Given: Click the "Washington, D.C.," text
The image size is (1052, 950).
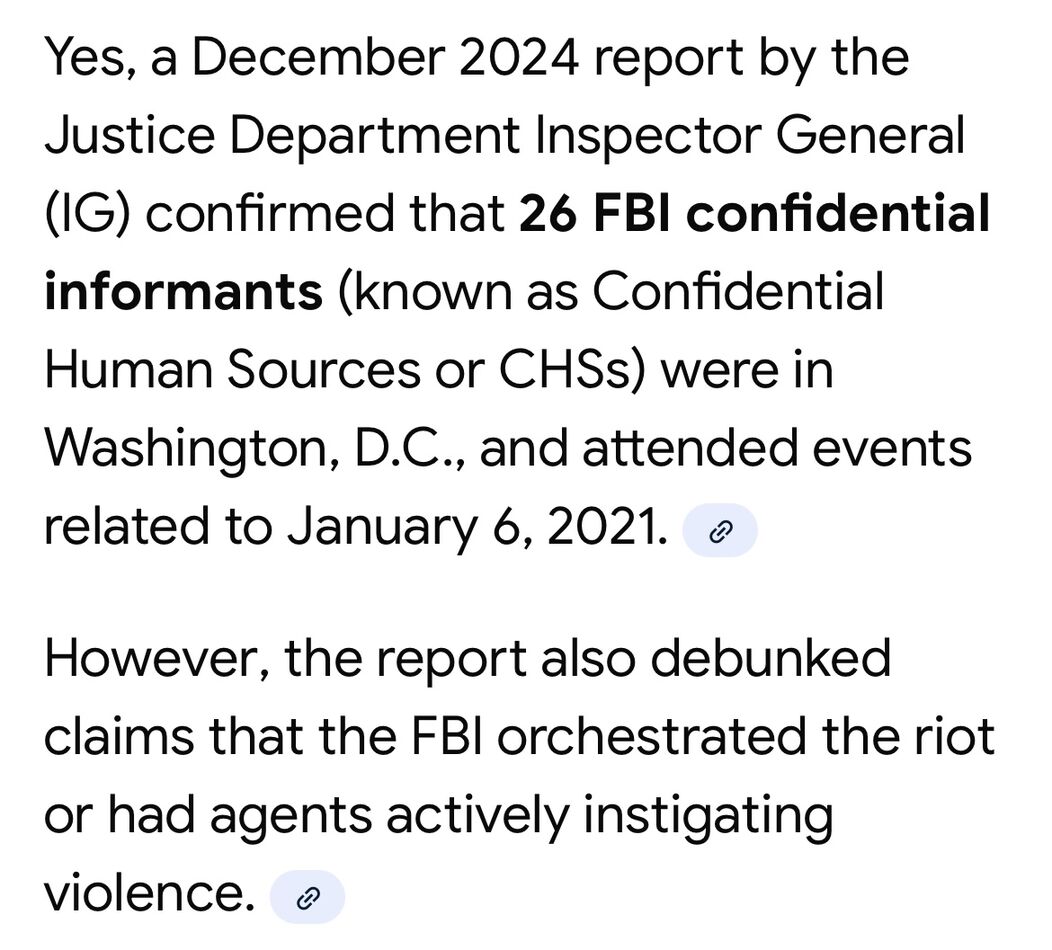Looking at the screenshot, I should tap(254, 449).
